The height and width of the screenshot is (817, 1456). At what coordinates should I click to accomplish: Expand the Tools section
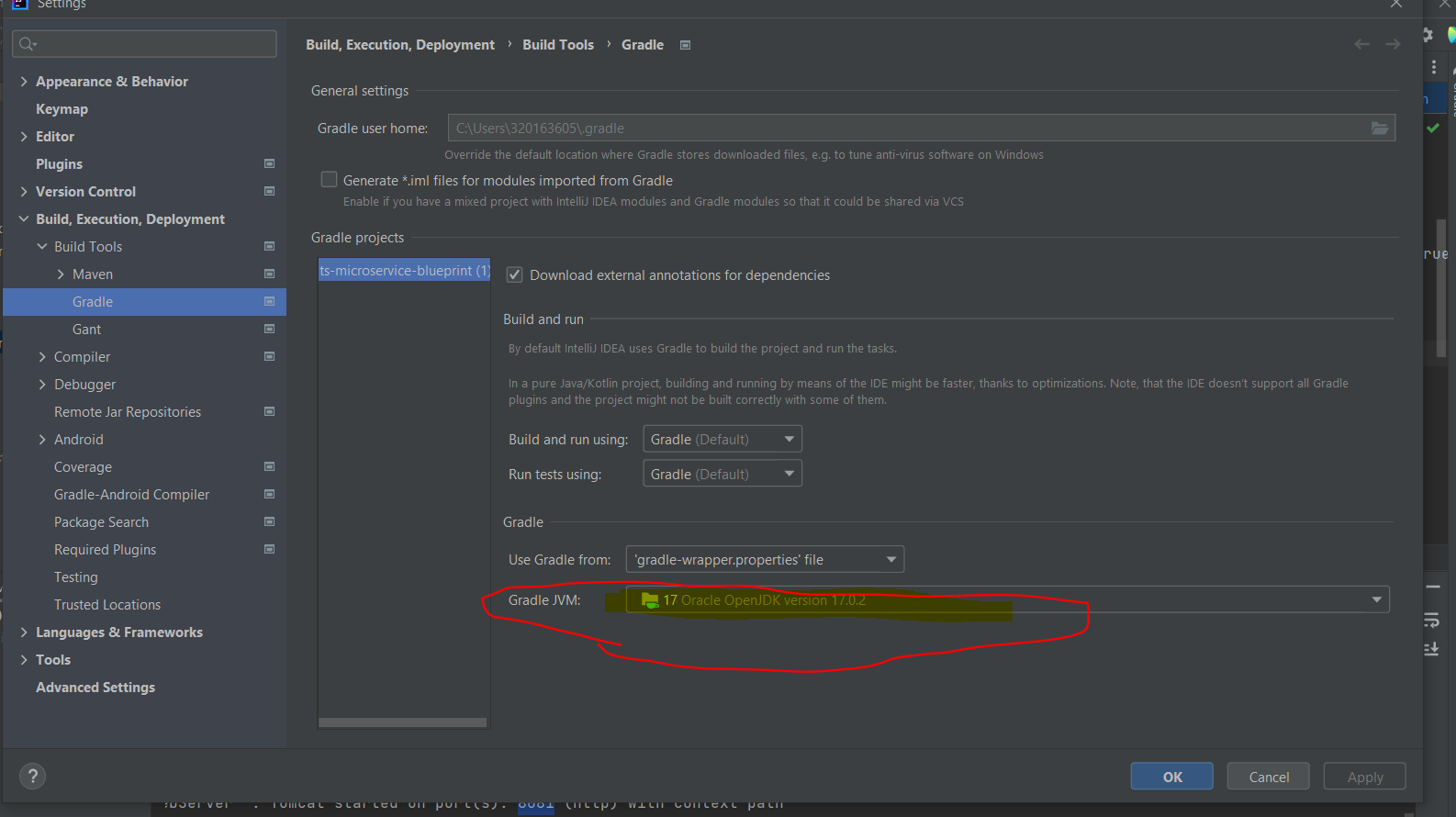[24, 660]
